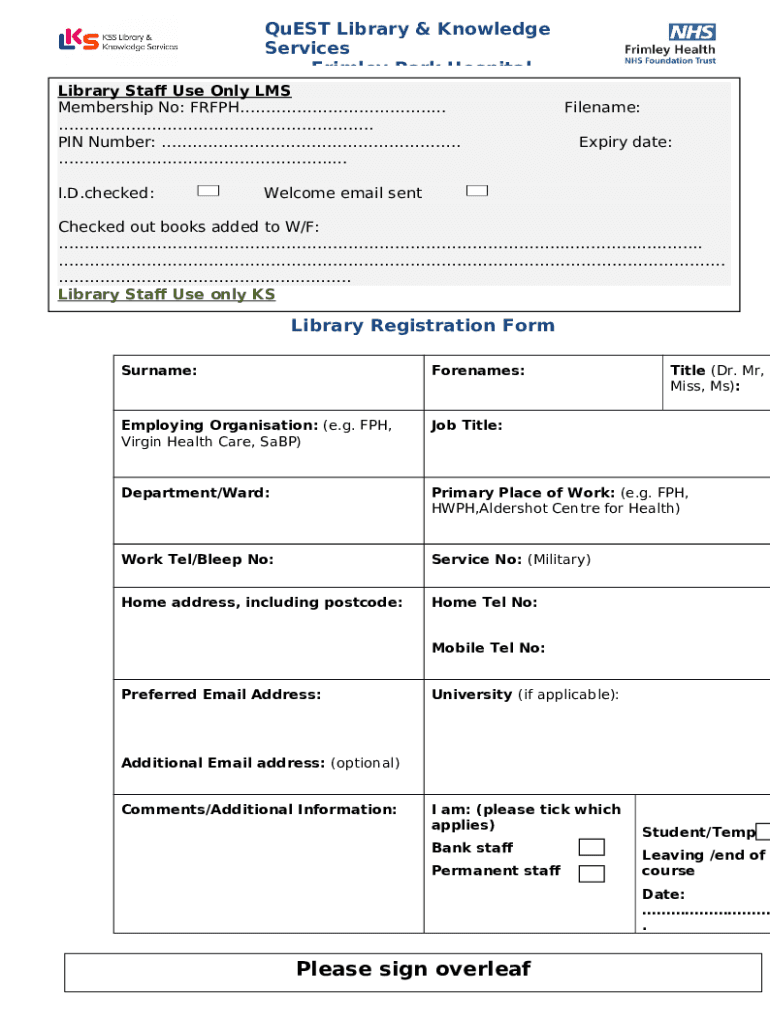Click the Preferred Email Address field
770x1024 pixels.
[268, 720]
